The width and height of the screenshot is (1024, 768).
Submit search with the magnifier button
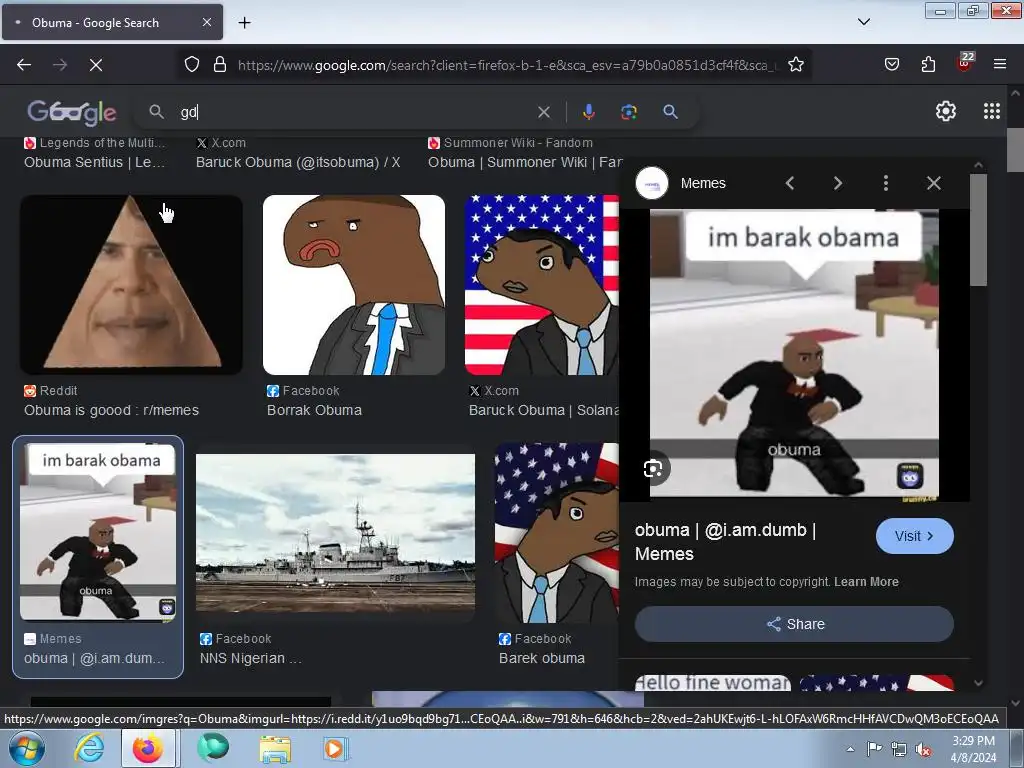tap(670, 112)
